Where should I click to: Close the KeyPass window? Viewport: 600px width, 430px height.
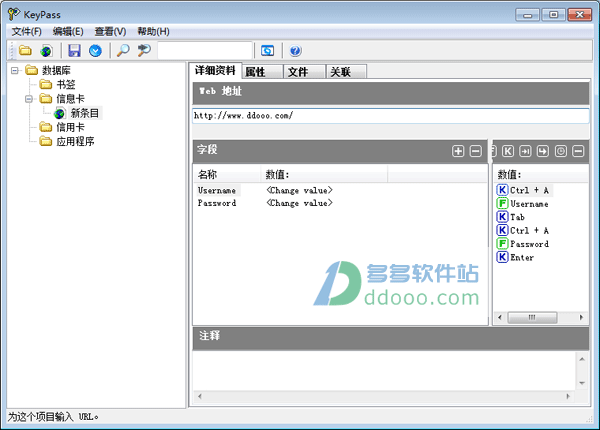(x=580, y=15)
